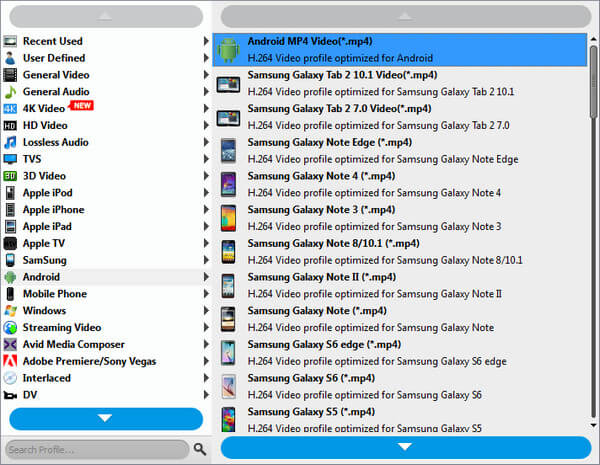This screenshot has height=465, width=600.
Task: Click the 3D Video icon
Action: 10,176
